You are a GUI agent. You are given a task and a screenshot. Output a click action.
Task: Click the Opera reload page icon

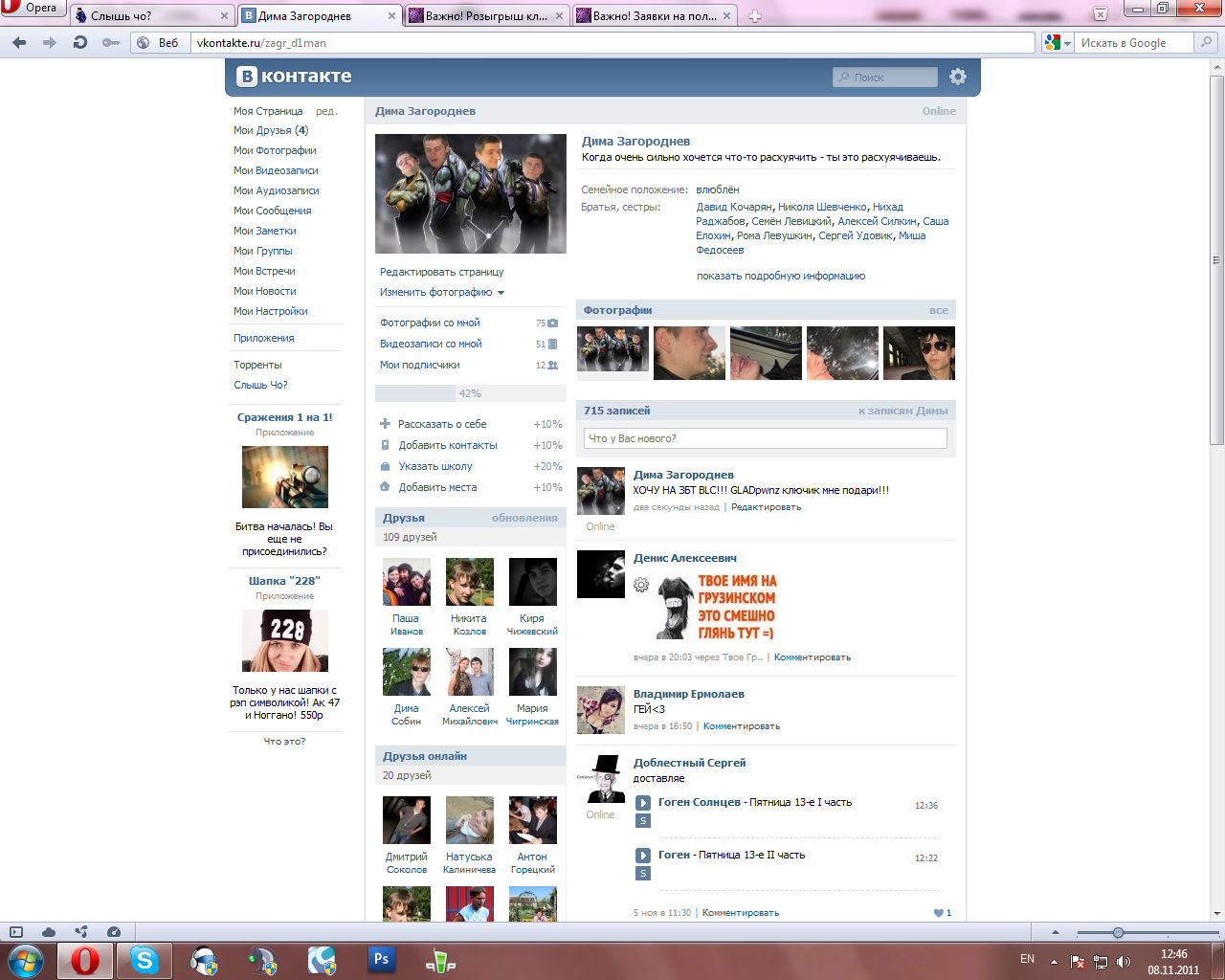80,42
